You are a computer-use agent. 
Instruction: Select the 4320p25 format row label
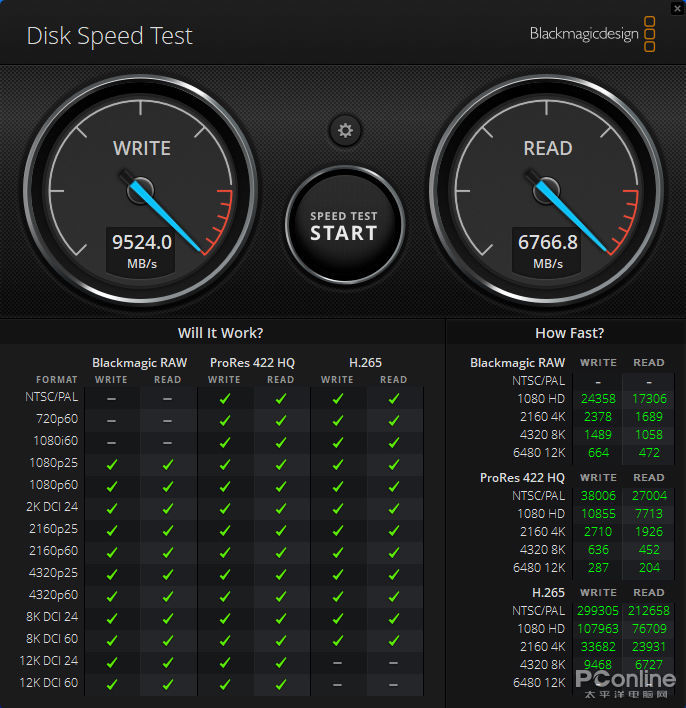(53, 573)
